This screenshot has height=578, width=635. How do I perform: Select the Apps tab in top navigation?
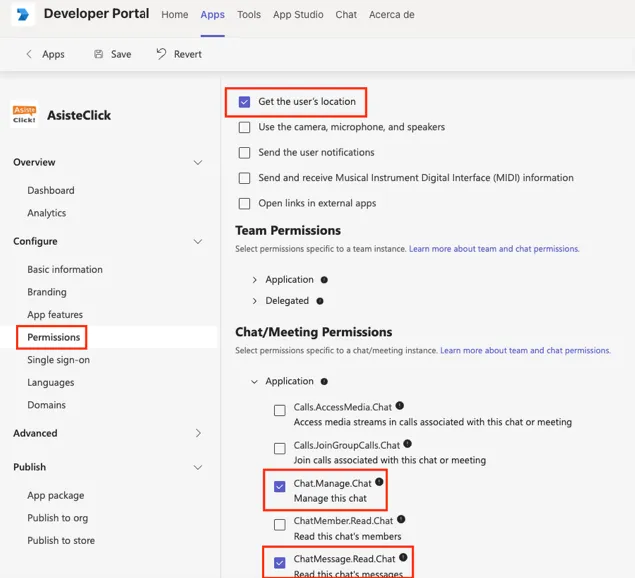[x=213, y=15]
